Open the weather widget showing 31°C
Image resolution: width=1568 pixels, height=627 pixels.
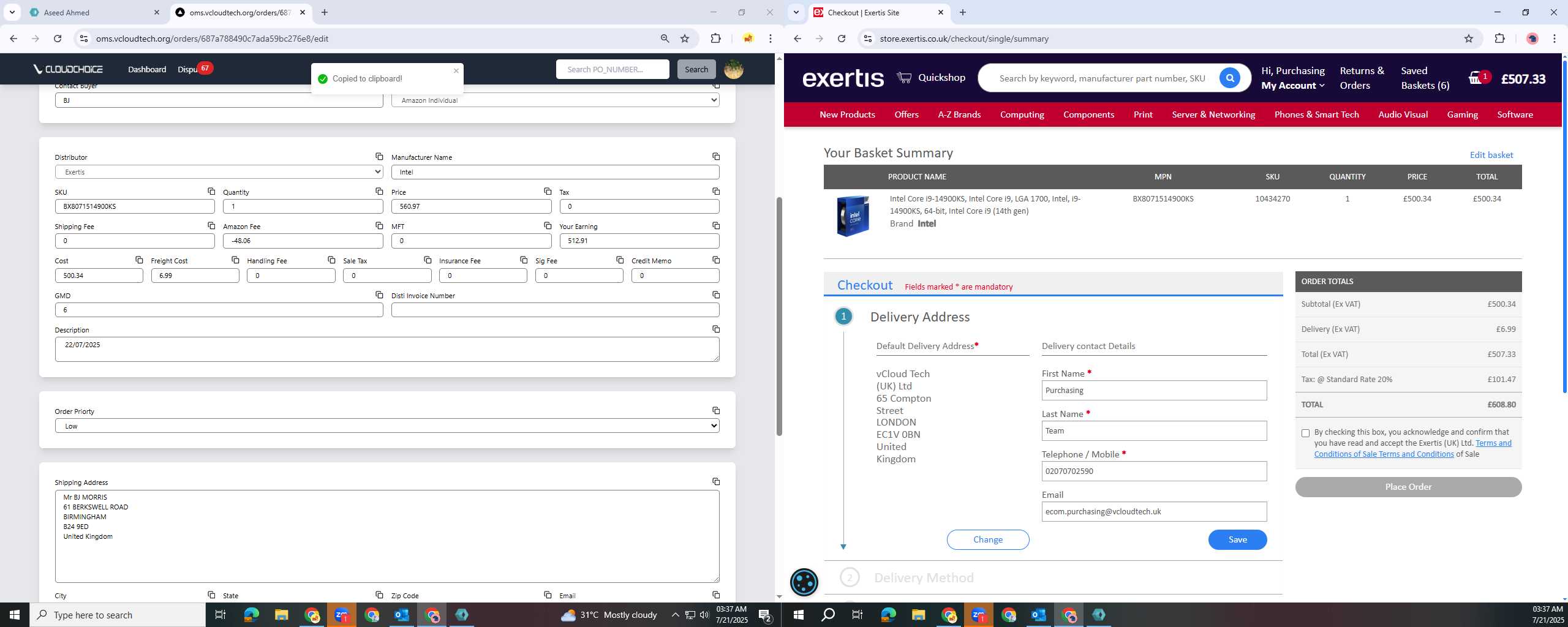(x=609, y=615)
